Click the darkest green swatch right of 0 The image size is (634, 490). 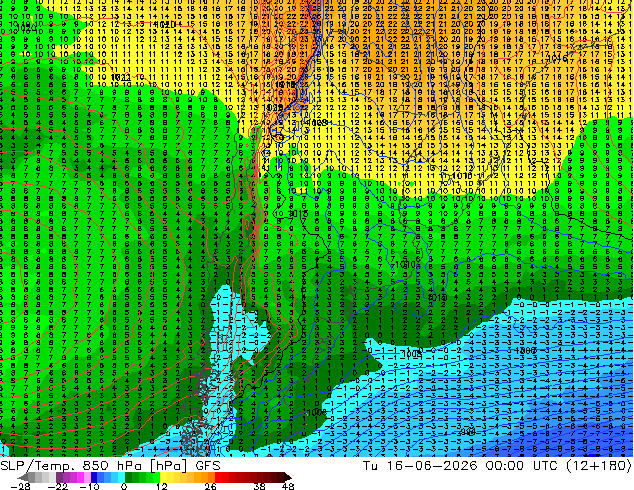tap(129, 477)
